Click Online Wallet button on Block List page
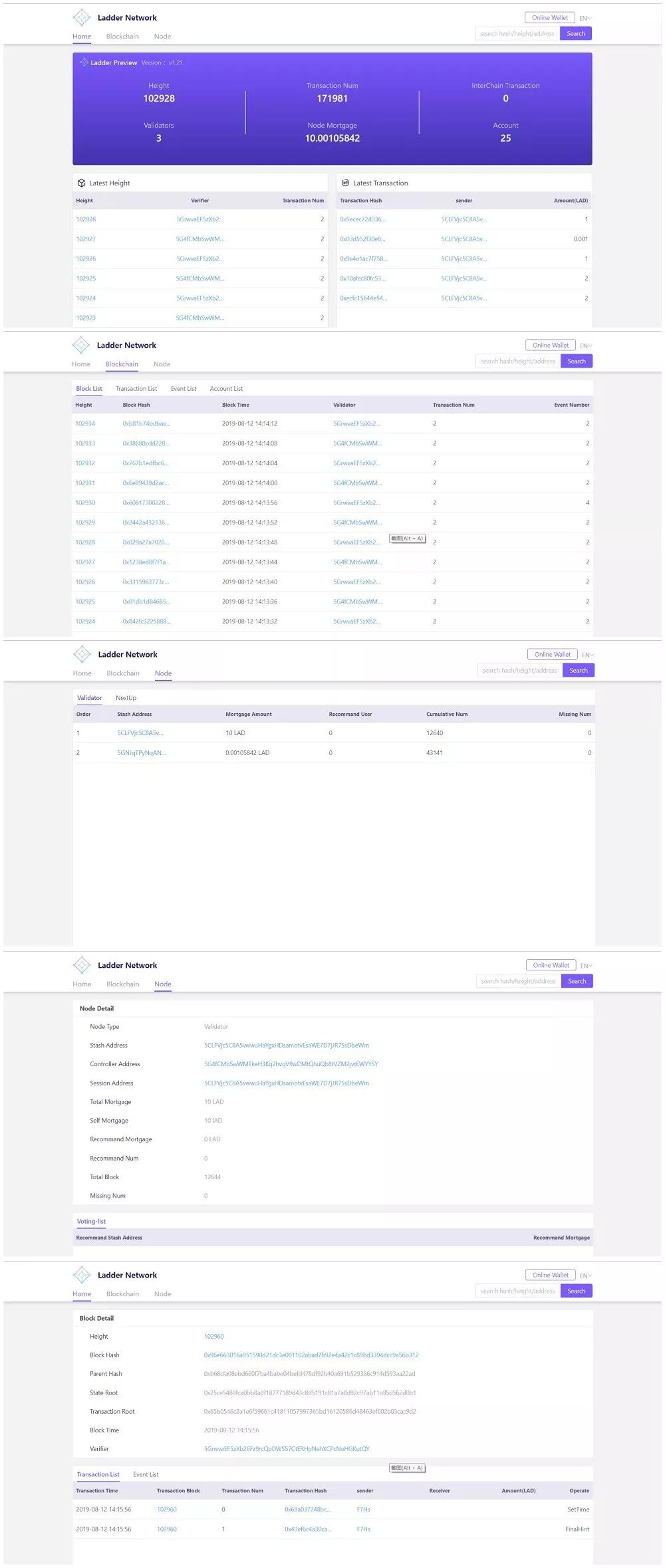The width and height of the screenshot is (665, 1568). [551, 345]
